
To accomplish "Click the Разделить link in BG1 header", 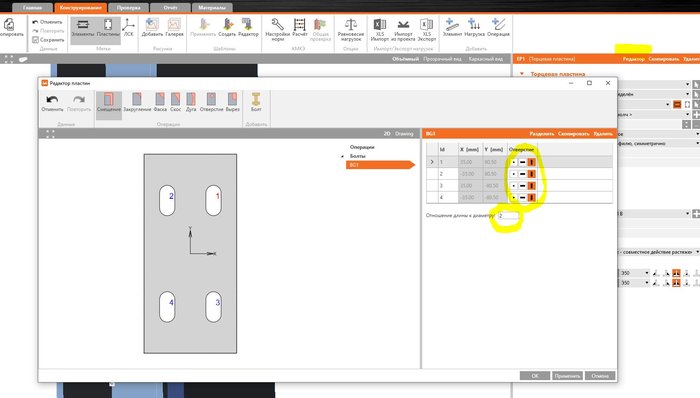I will point(542,134).
